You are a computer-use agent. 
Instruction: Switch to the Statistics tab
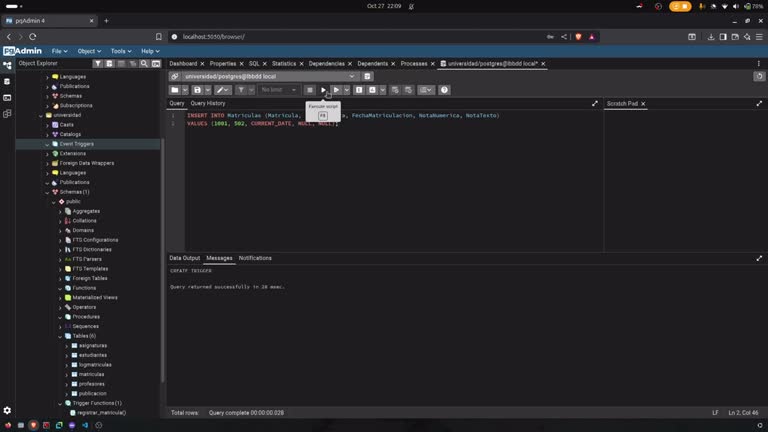(284, 64)
